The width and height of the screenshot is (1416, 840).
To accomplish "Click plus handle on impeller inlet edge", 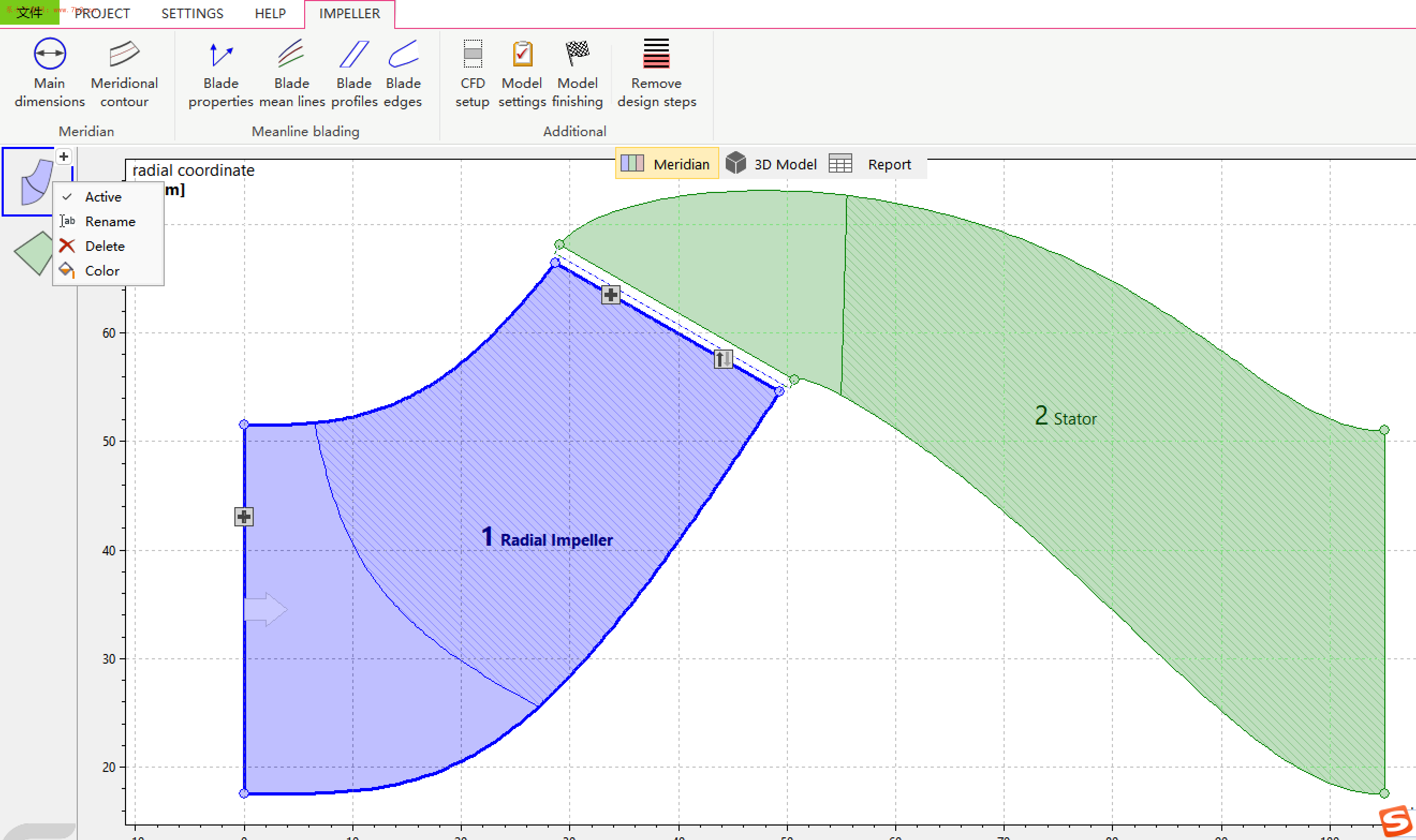I will (244, 516).
